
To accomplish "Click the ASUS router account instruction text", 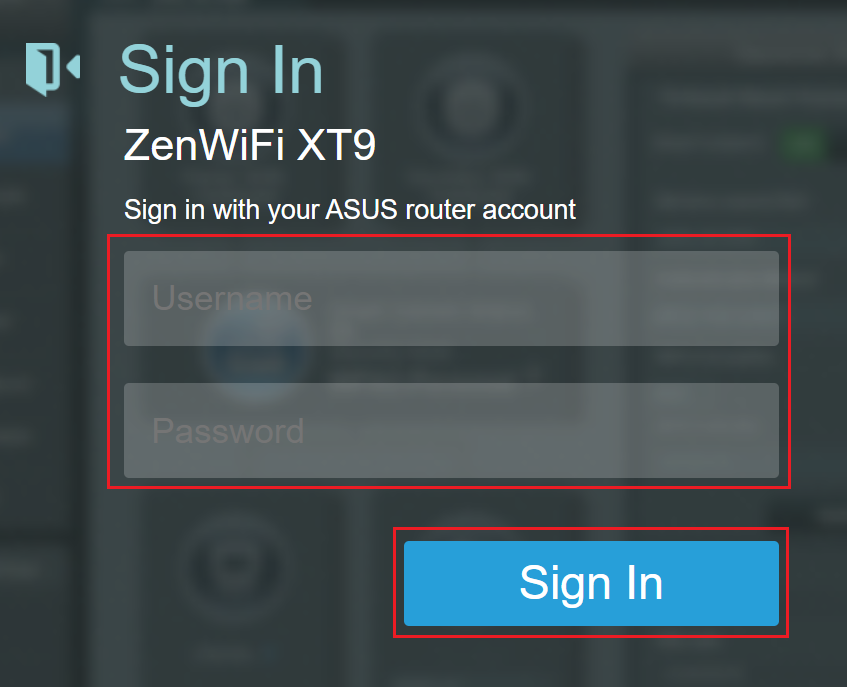I will coord(350,210).
